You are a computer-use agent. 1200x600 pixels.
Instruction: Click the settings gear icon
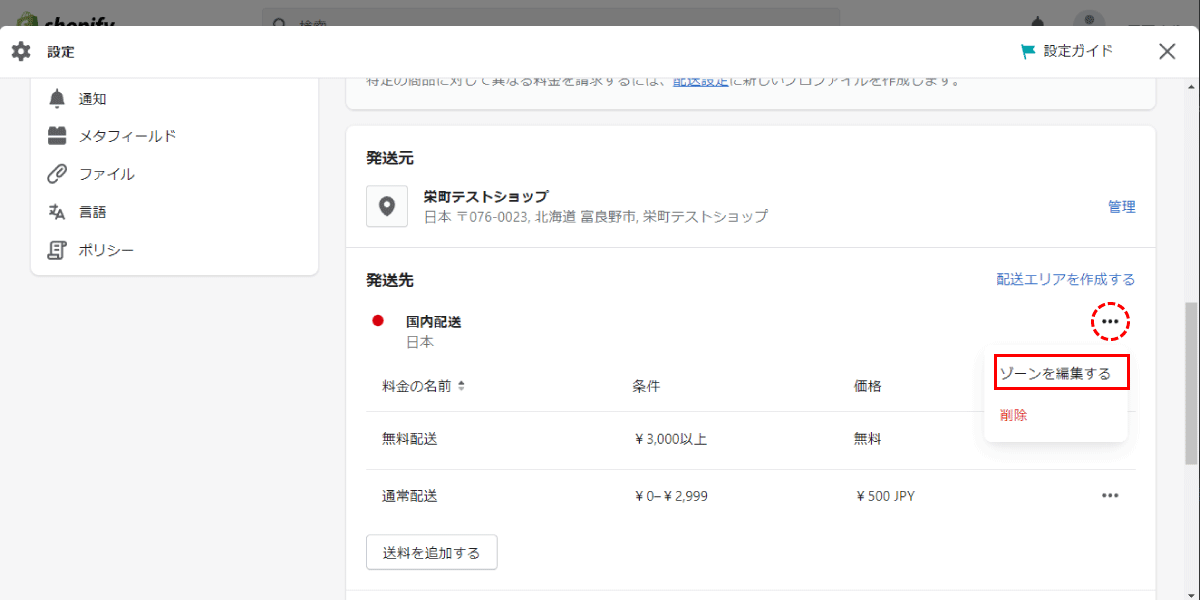(20, 52)
